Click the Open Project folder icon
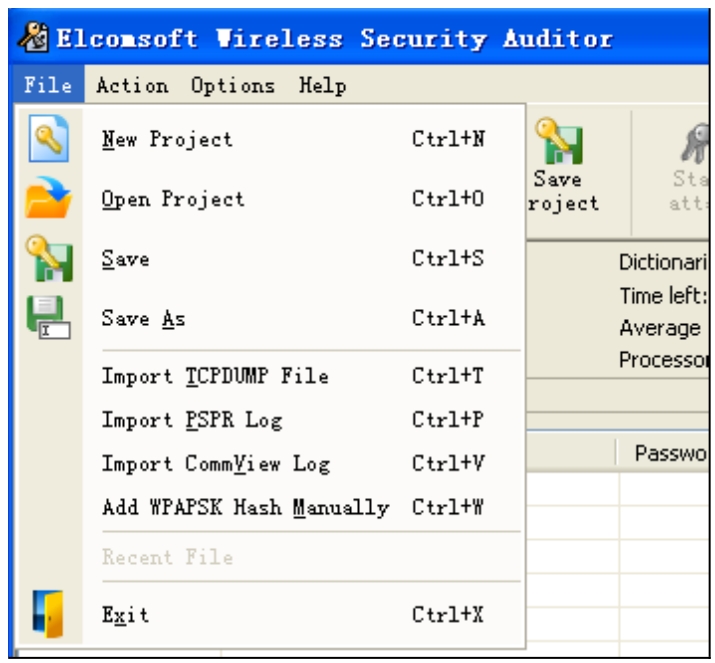This screenshot has height=663, width=715. pos(48,197)
